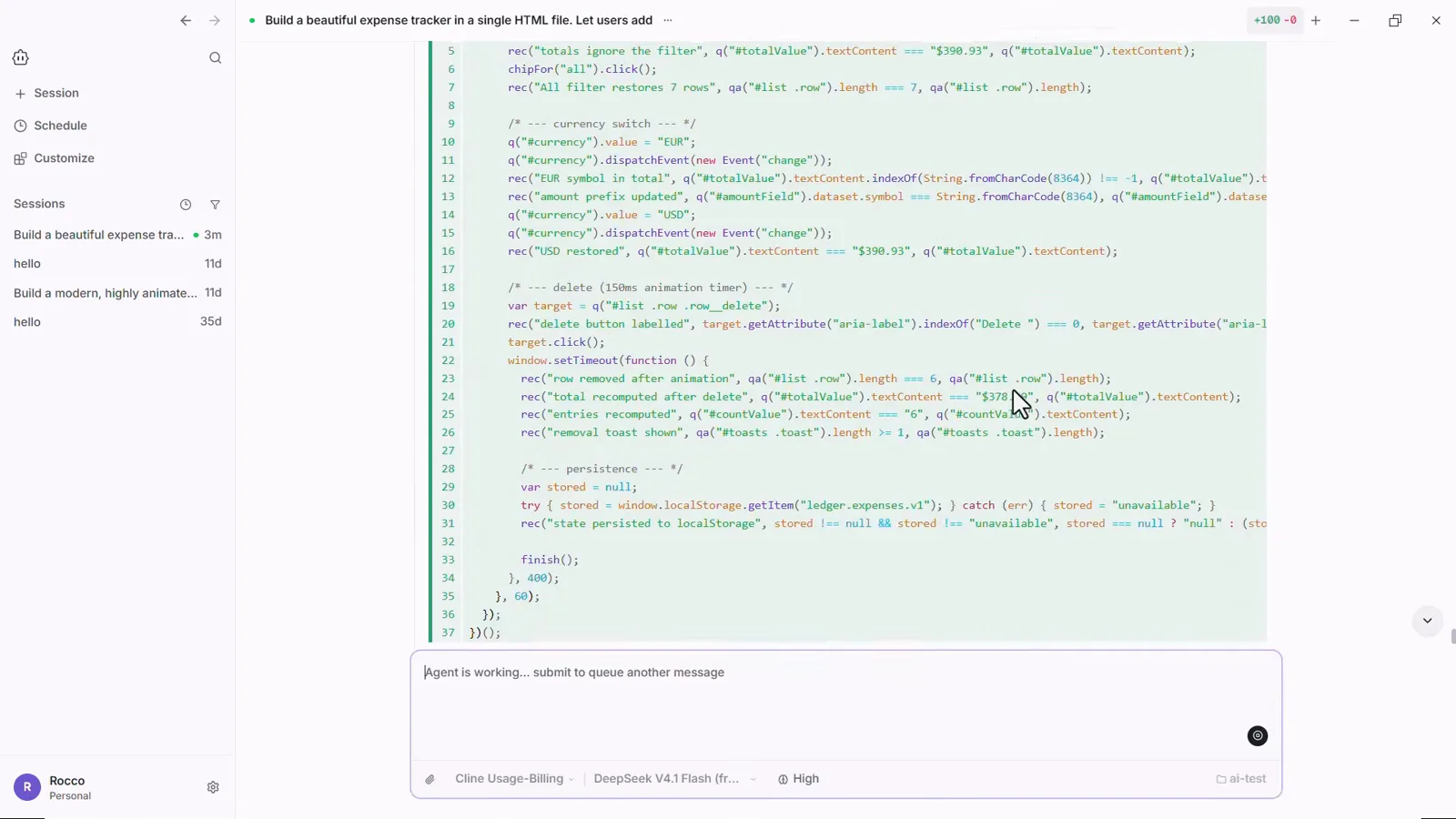Image resolution: width=1456 pixels, height=819 pixels.
Task: Attach a file with paperclip icon
Action: tap(430, 779)
